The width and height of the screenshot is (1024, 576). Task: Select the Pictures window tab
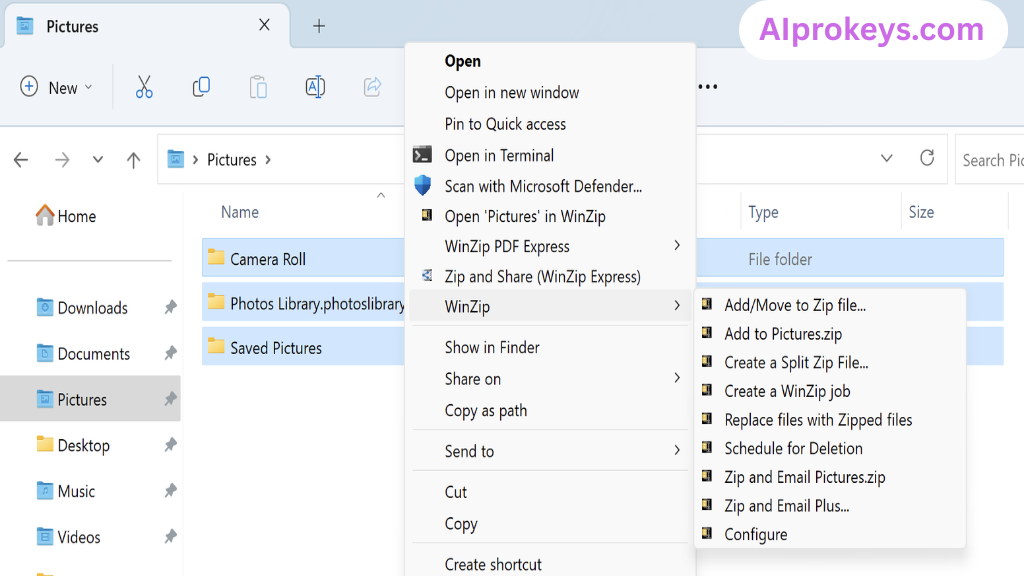point(147,26)
